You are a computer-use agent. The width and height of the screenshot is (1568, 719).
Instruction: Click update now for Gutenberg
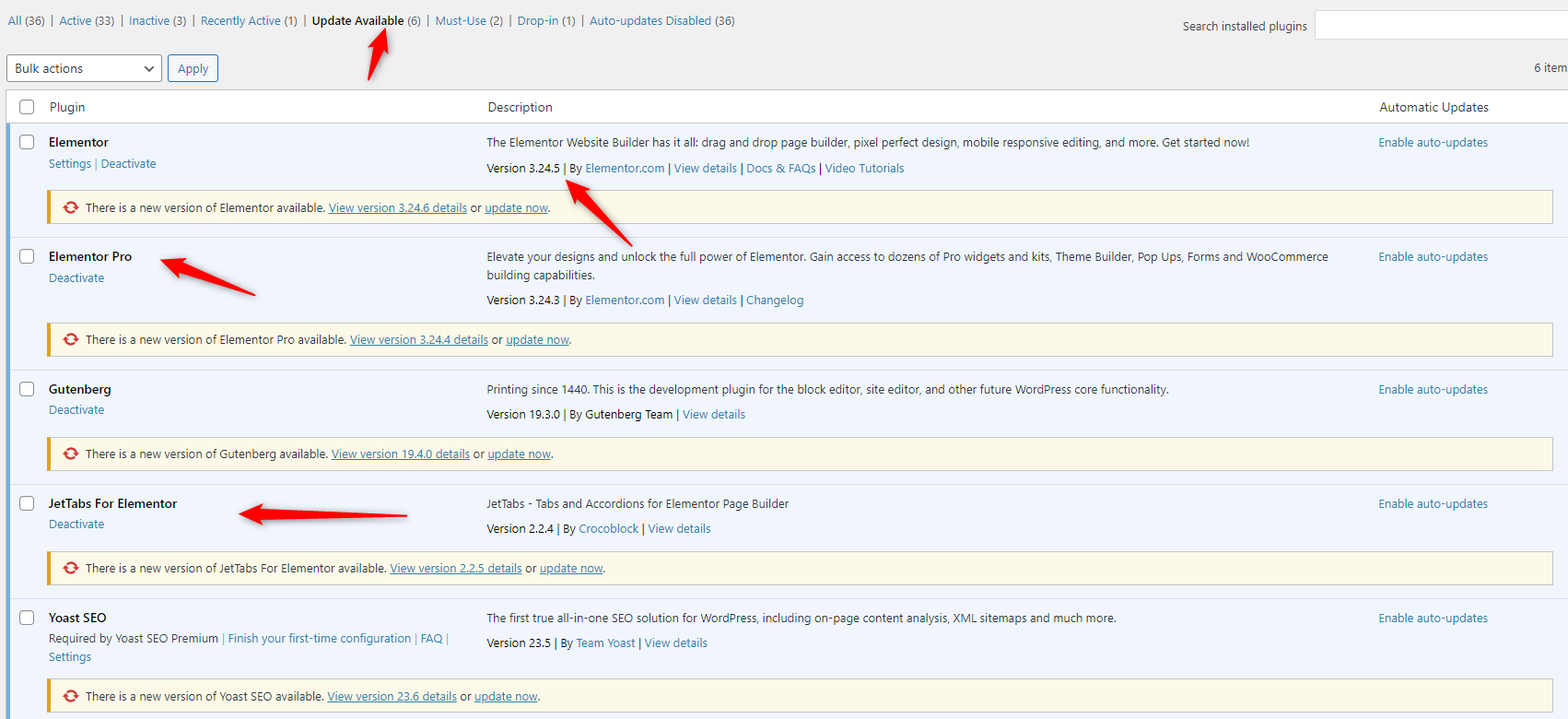pyautogui.click(x=520, y=454)
